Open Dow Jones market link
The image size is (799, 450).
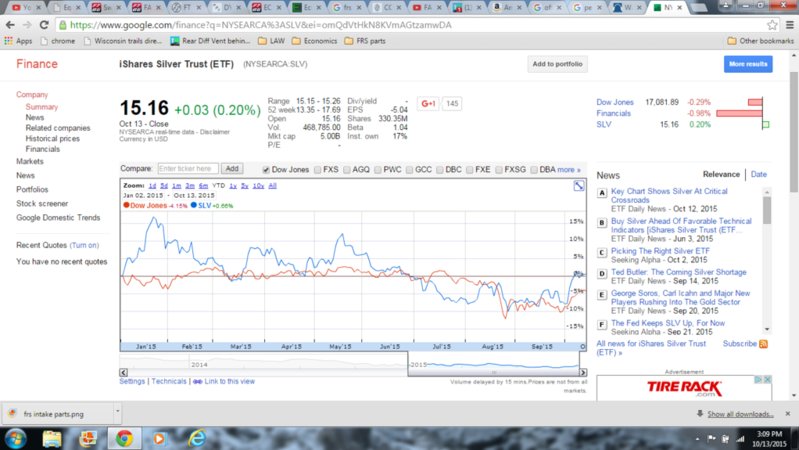click(615, 102)
